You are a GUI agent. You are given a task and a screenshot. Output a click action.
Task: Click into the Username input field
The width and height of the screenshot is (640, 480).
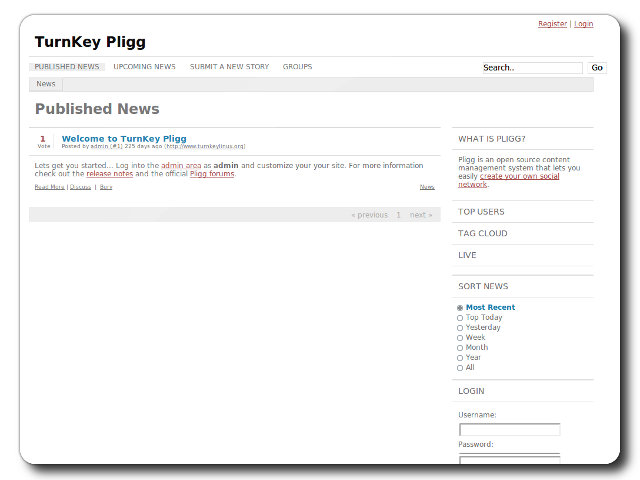point(509,430)
